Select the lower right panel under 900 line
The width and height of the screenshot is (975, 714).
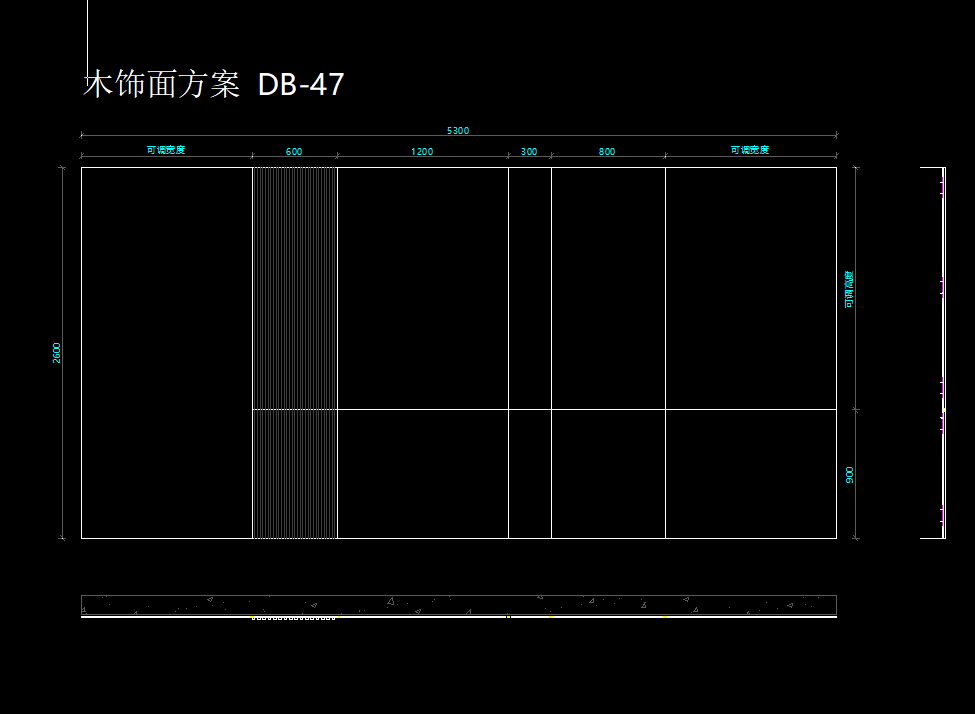click(750, 474)
